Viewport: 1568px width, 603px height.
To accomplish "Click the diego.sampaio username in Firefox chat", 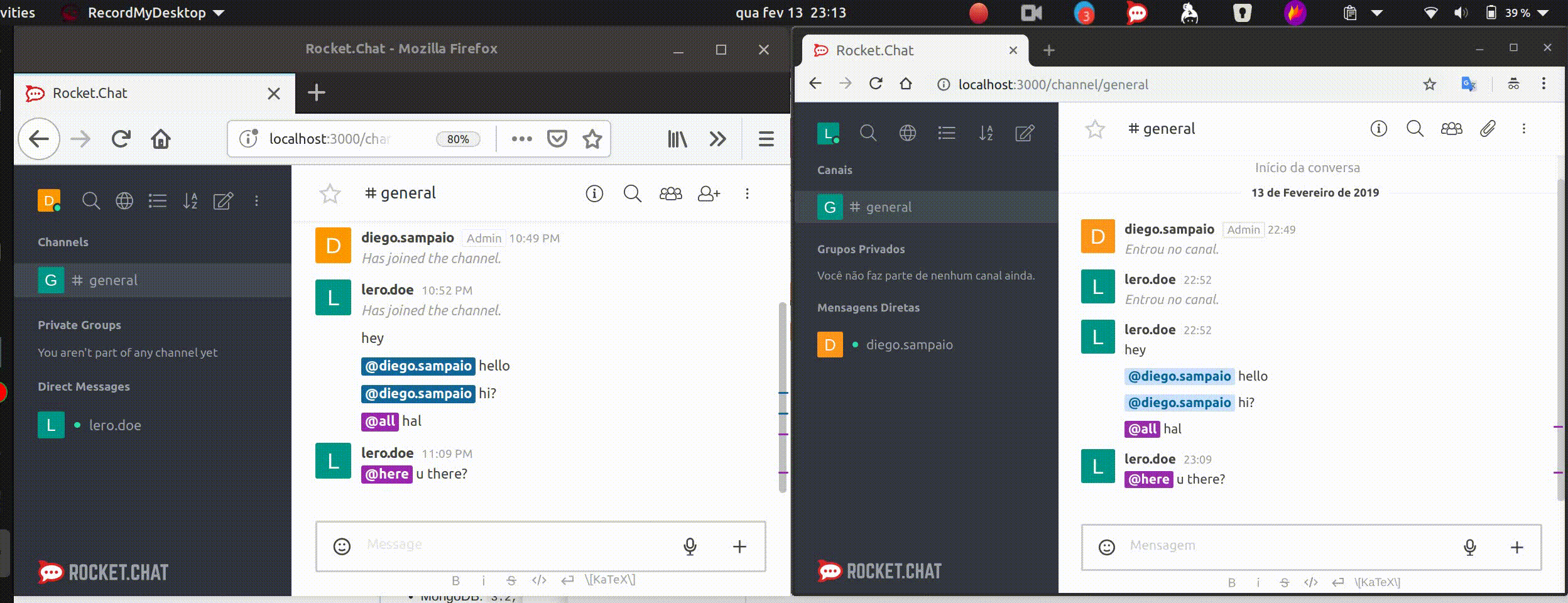I will click(x=407, y=237).
